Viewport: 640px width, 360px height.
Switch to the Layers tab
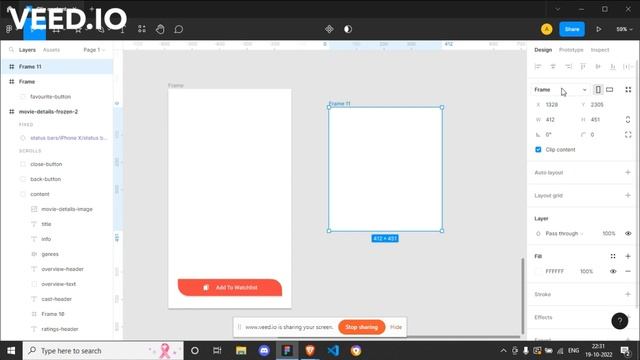pos(27,50)
